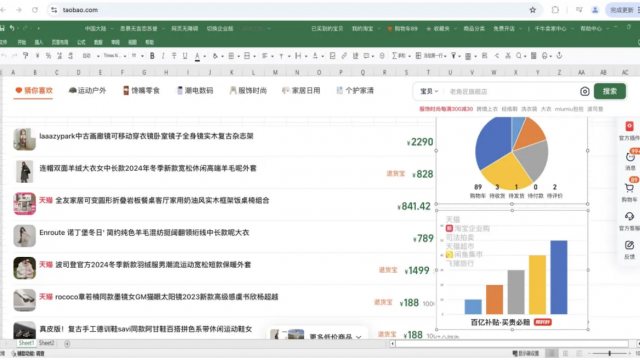
Task: Click the scissors cut icon in toolbar
Action: [x=508, y=56]
